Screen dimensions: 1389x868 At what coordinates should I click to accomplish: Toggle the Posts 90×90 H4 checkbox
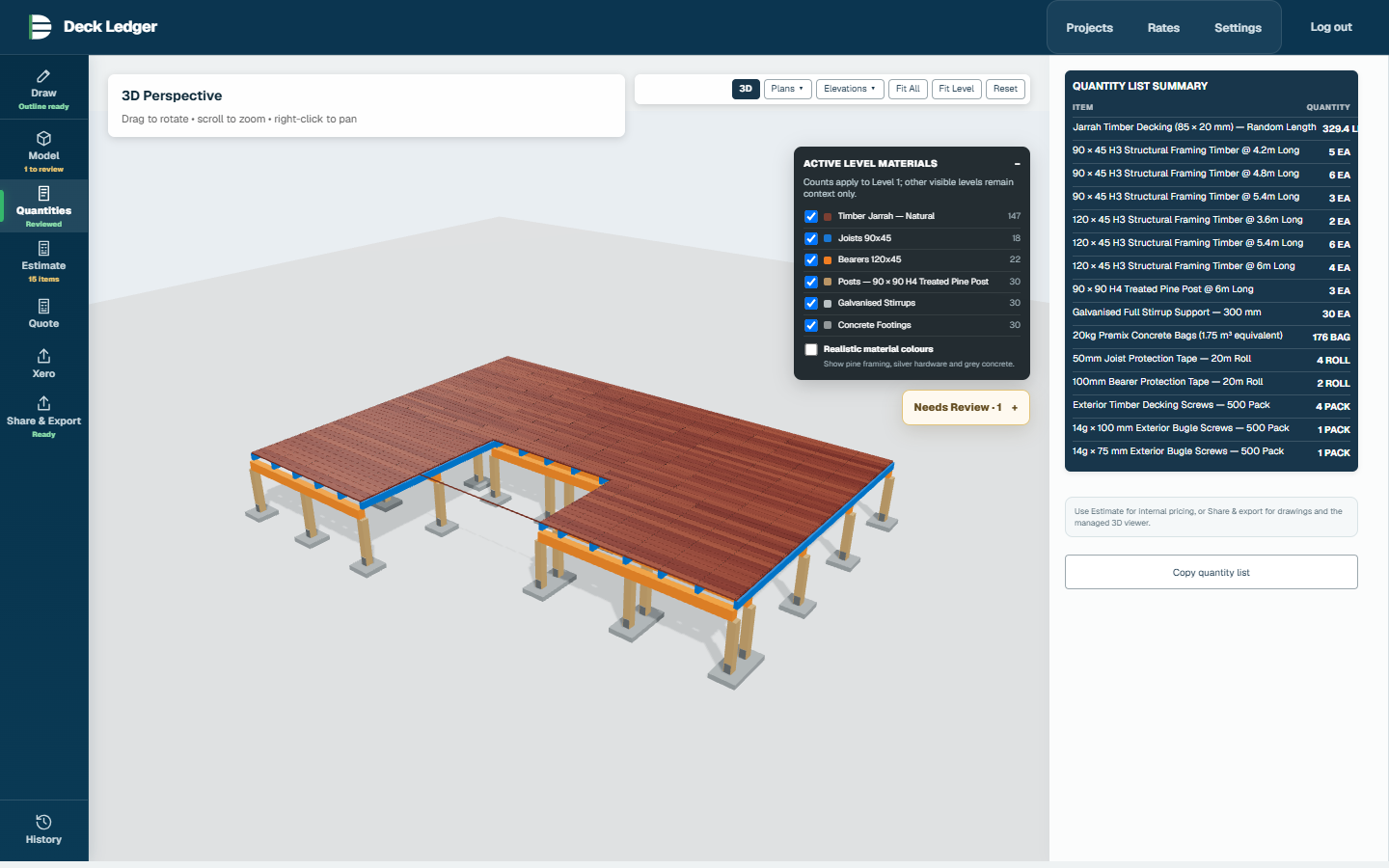(x=811, y=282)
